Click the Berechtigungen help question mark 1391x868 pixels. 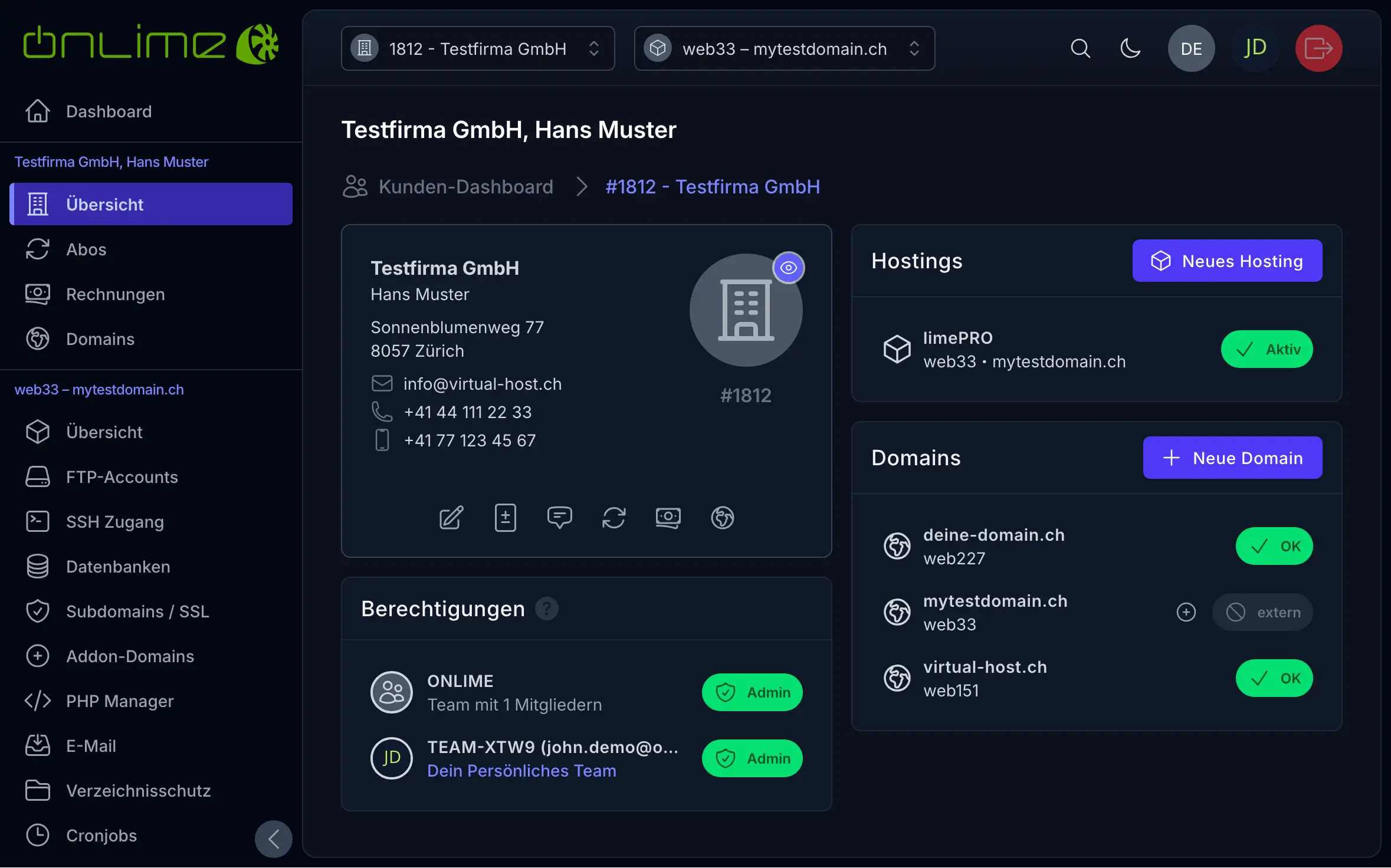click(x=546, y=609)
